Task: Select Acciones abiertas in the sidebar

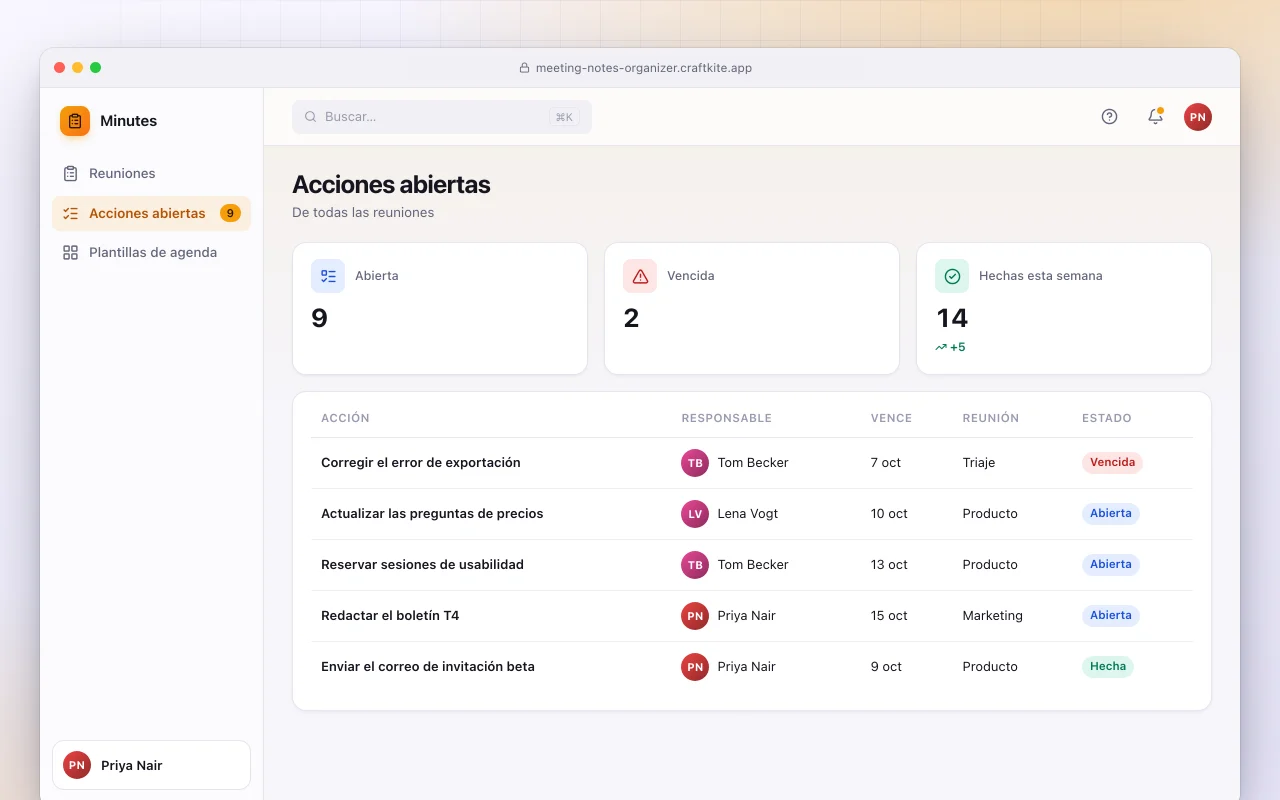Action: pos(151,213)
